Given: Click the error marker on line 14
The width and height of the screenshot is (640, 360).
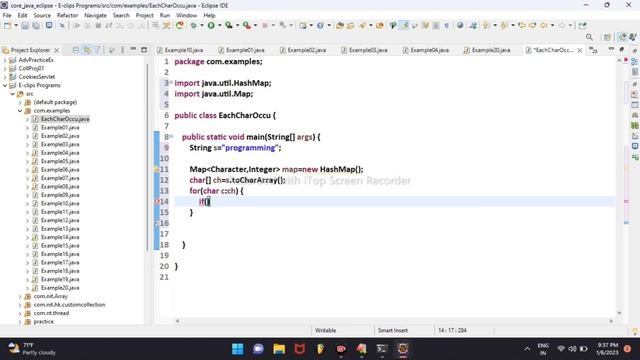Looking at the screenshot, I should tap(157, 202).
